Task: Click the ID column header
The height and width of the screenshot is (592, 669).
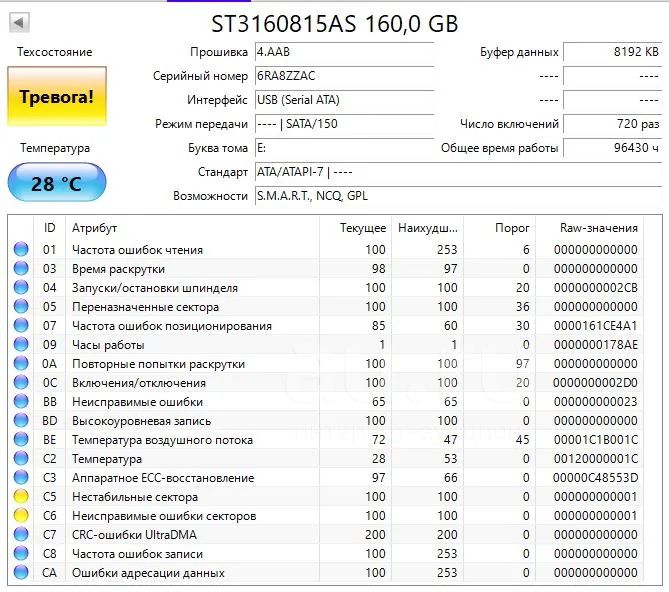Action: pos(49,228)
